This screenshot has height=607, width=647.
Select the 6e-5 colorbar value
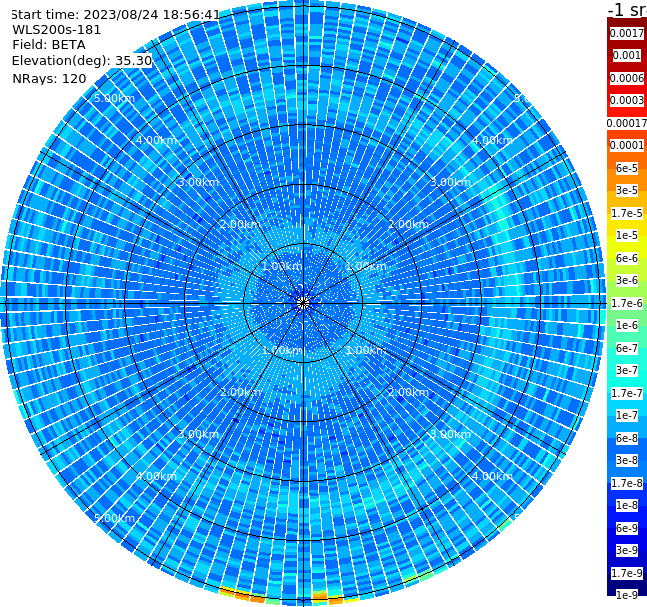point(627,168)
